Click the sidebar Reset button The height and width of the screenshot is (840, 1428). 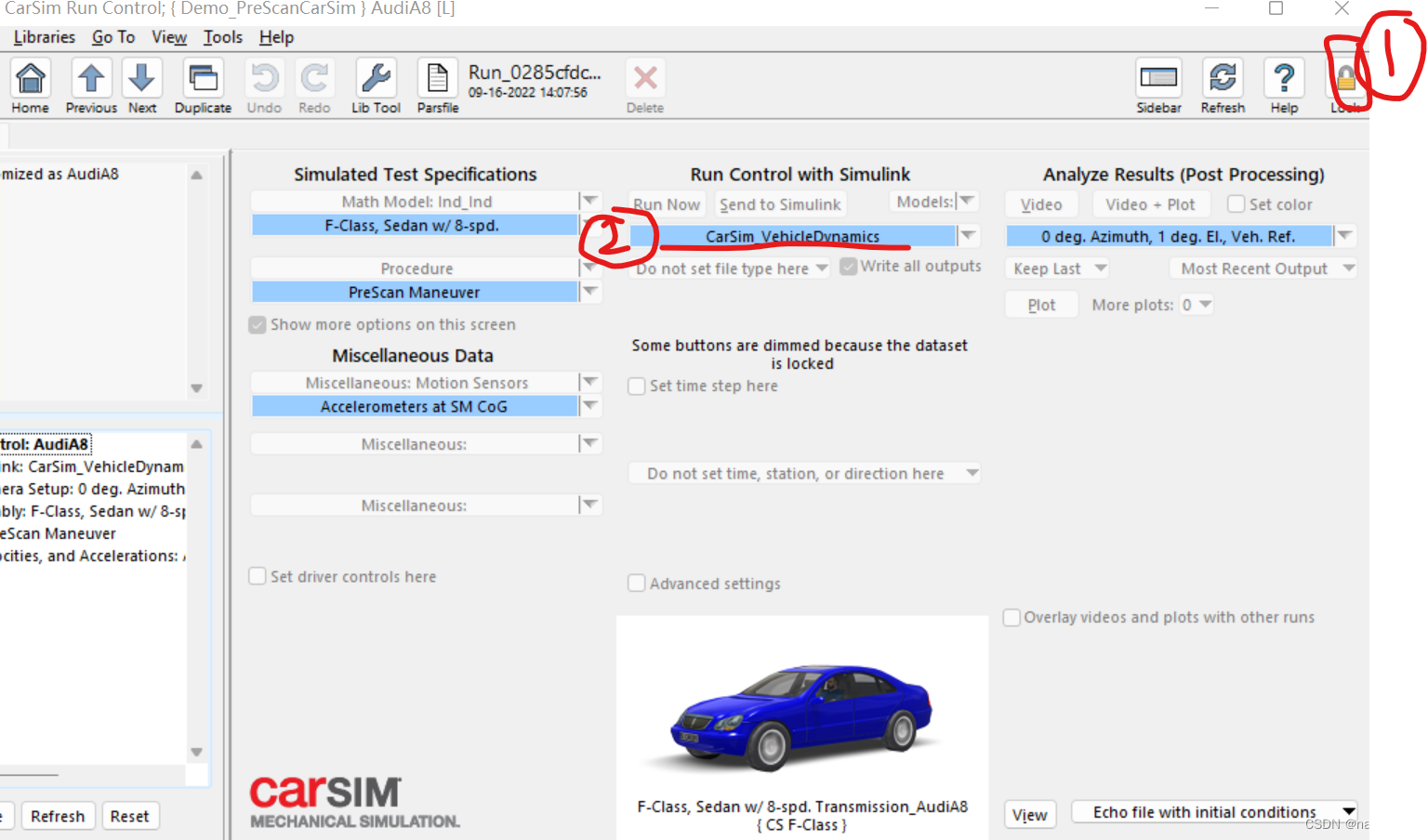(x=129, y=816)
